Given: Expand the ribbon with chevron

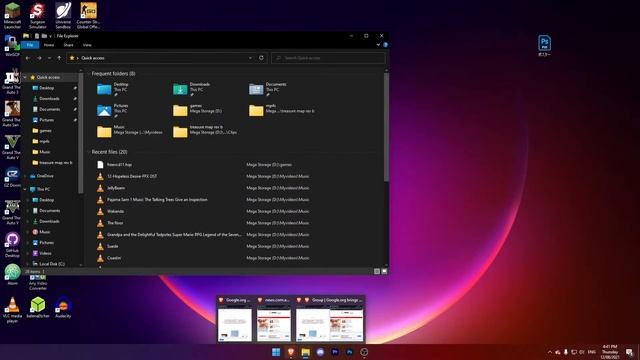Looking at the screenshot, I should (x=378, y=45).
